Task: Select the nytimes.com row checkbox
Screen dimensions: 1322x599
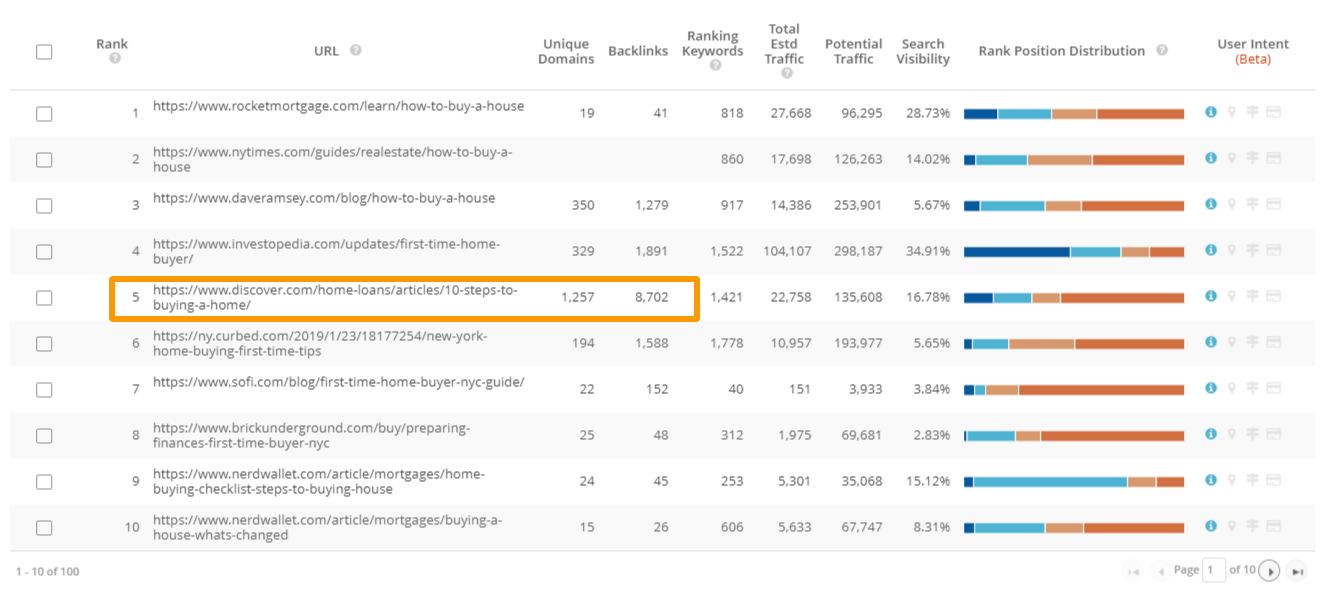Action: coord(44,160)
